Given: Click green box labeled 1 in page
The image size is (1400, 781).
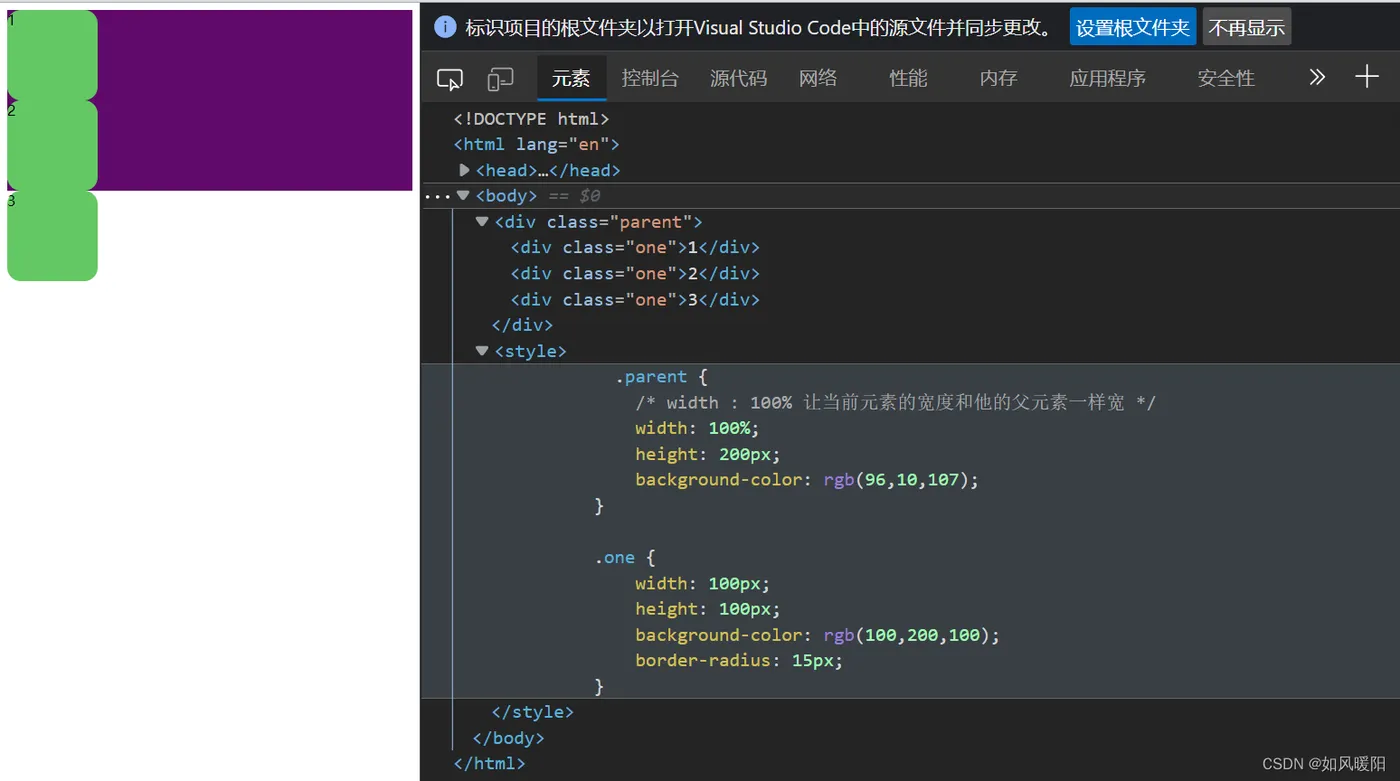Looking at the screenshot, I should pos(52,55).
